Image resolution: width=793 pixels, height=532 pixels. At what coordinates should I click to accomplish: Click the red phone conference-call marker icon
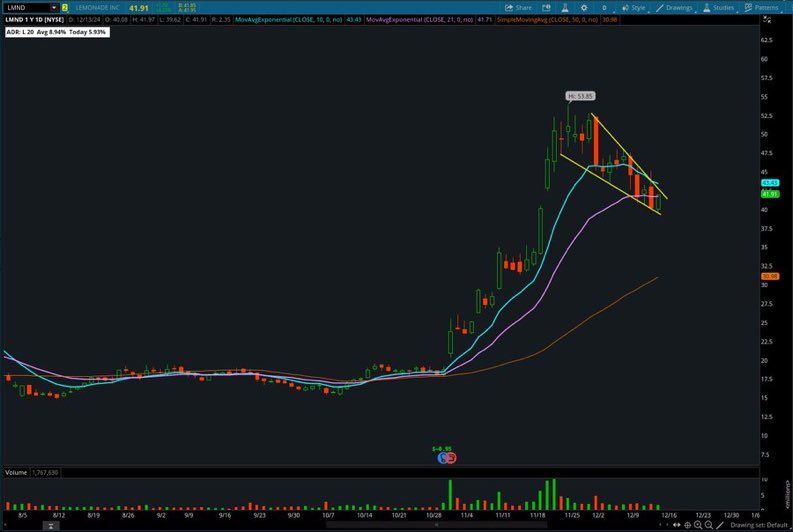coord(451,458)
